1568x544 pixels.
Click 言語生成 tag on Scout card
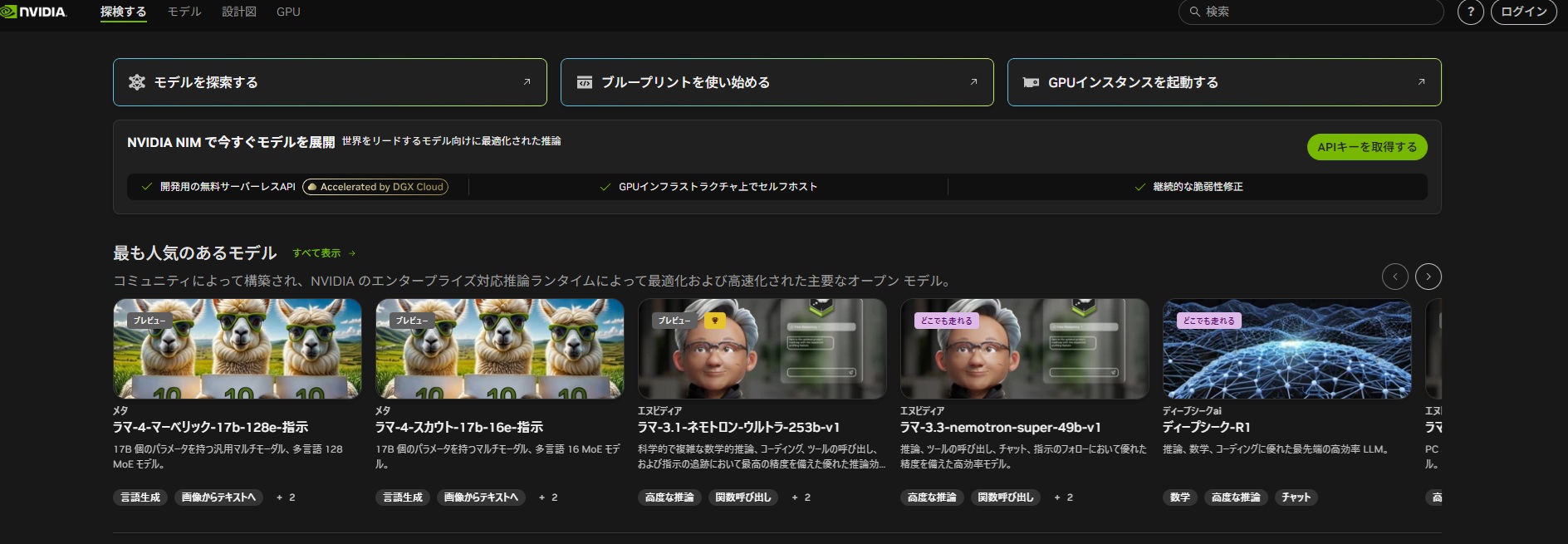coord(403,497)
